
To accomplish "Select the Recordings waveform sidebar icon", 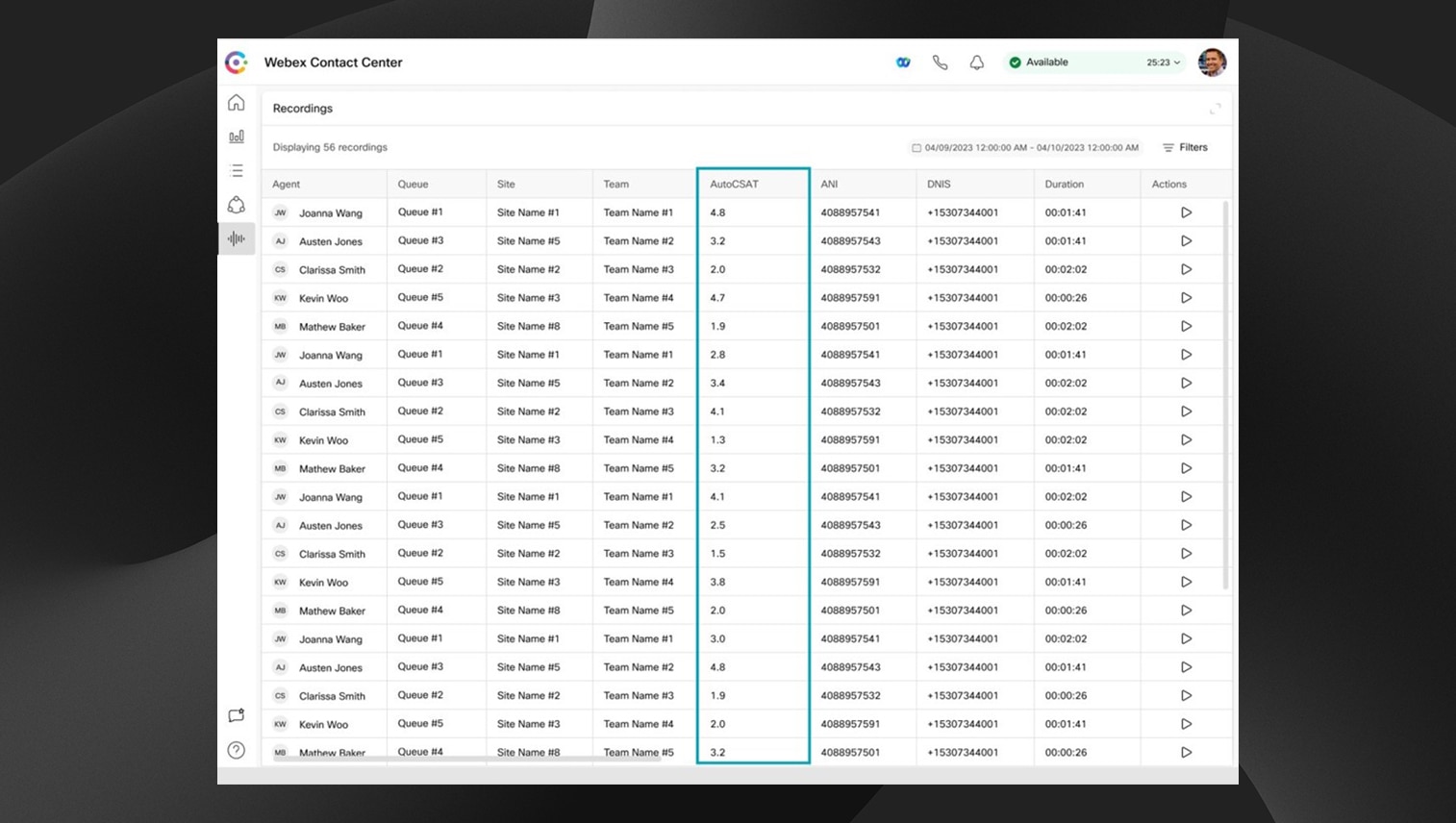I will tap(237, 238).
